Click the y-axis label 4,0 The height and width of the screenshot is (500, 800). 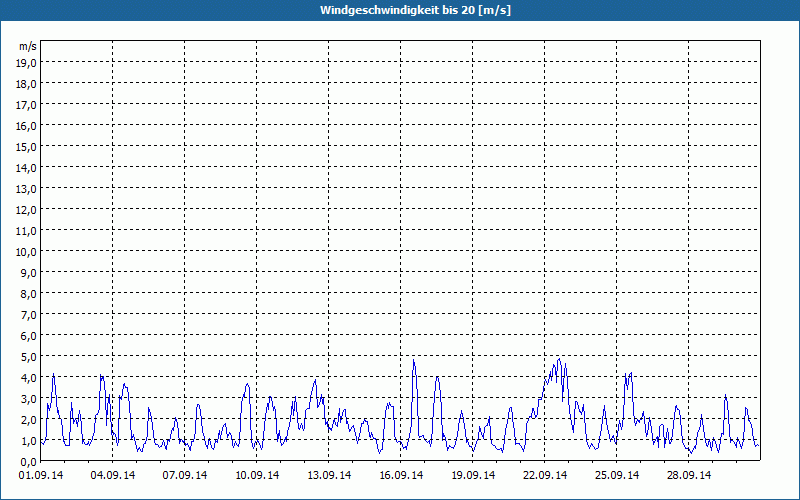29,378
